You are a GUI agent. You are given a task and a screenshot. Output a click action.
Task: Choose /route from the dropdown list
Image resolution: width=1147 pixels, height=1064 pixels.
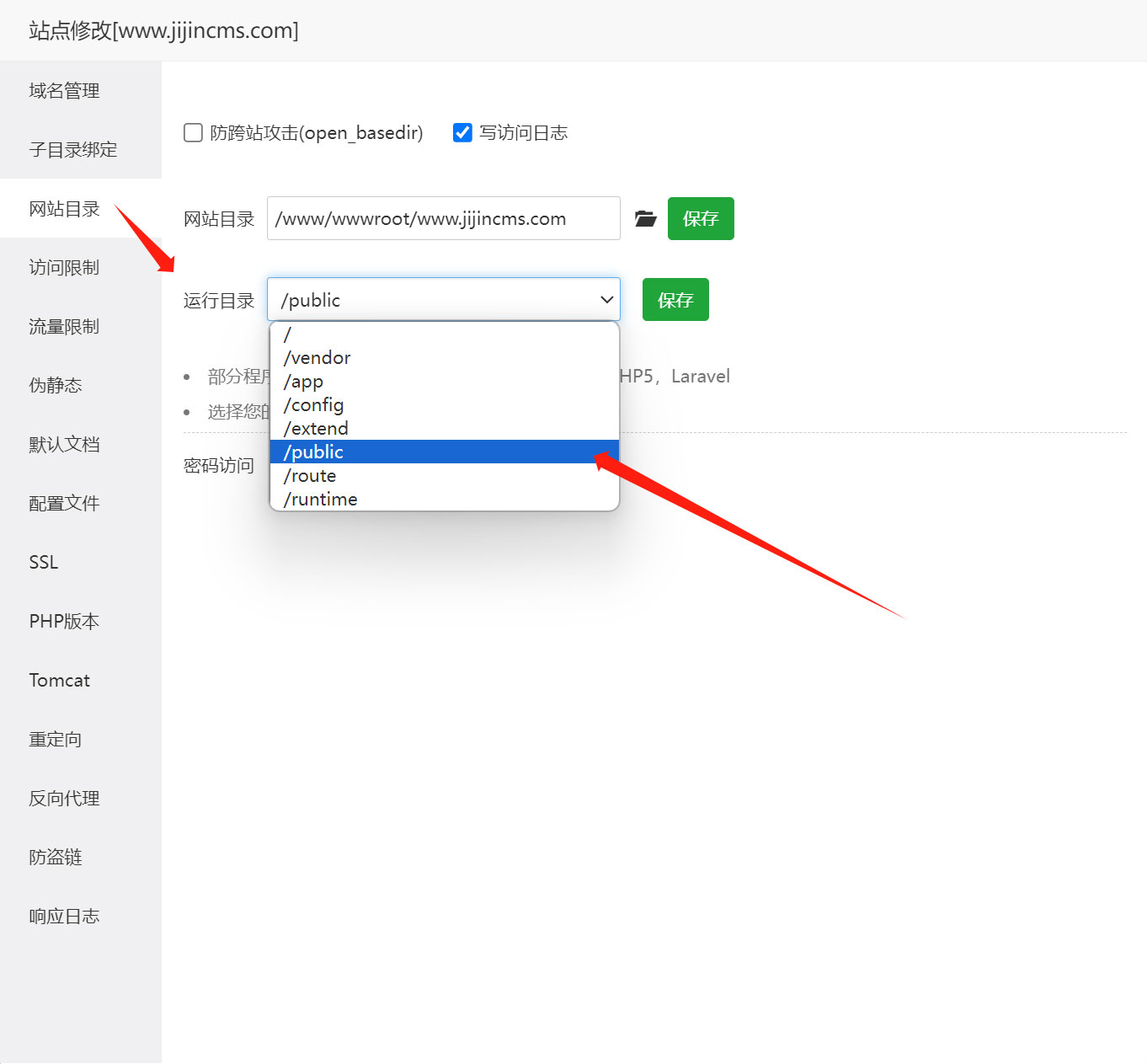click(445, 475)
